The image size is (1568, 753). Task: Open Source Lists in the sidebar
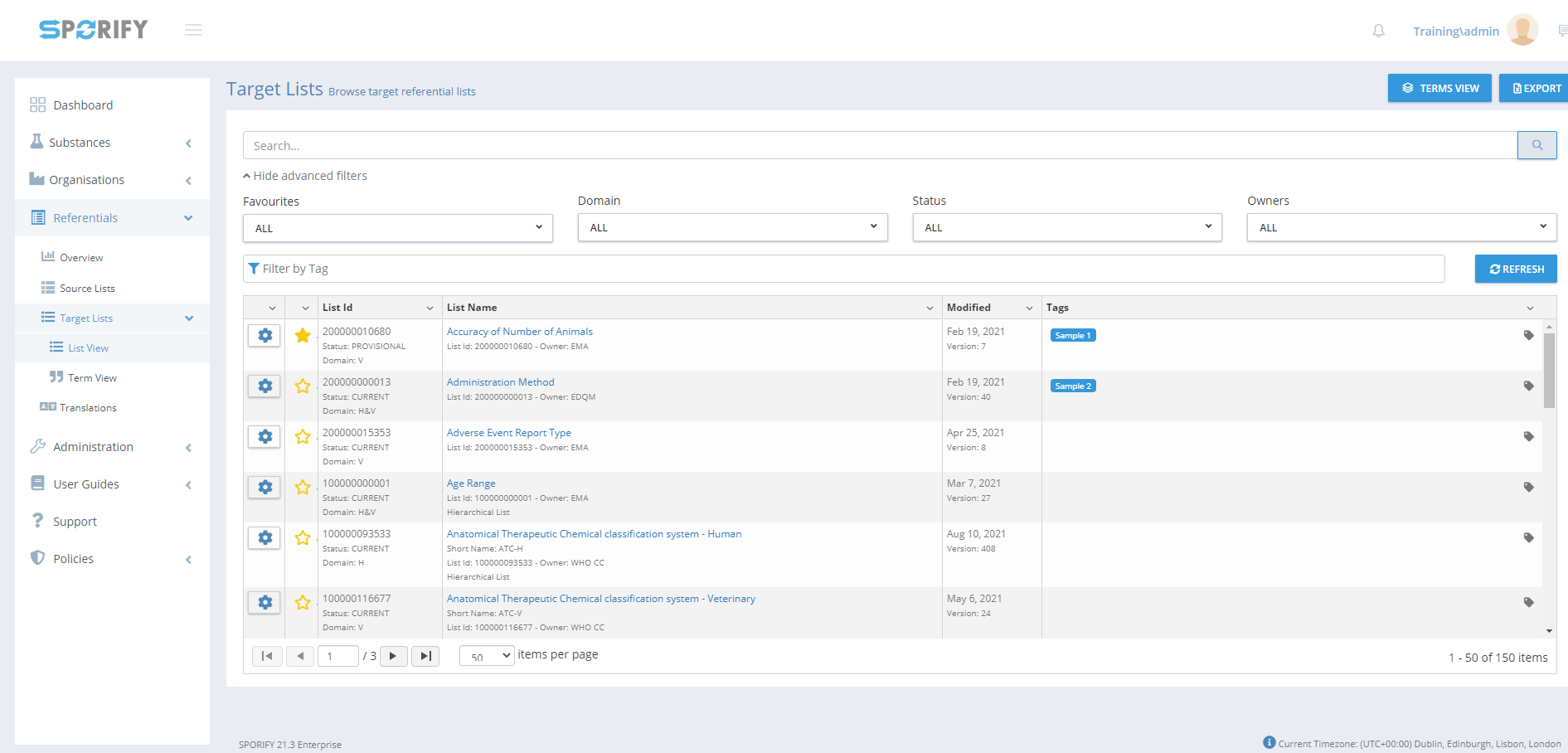pos(87,289)
